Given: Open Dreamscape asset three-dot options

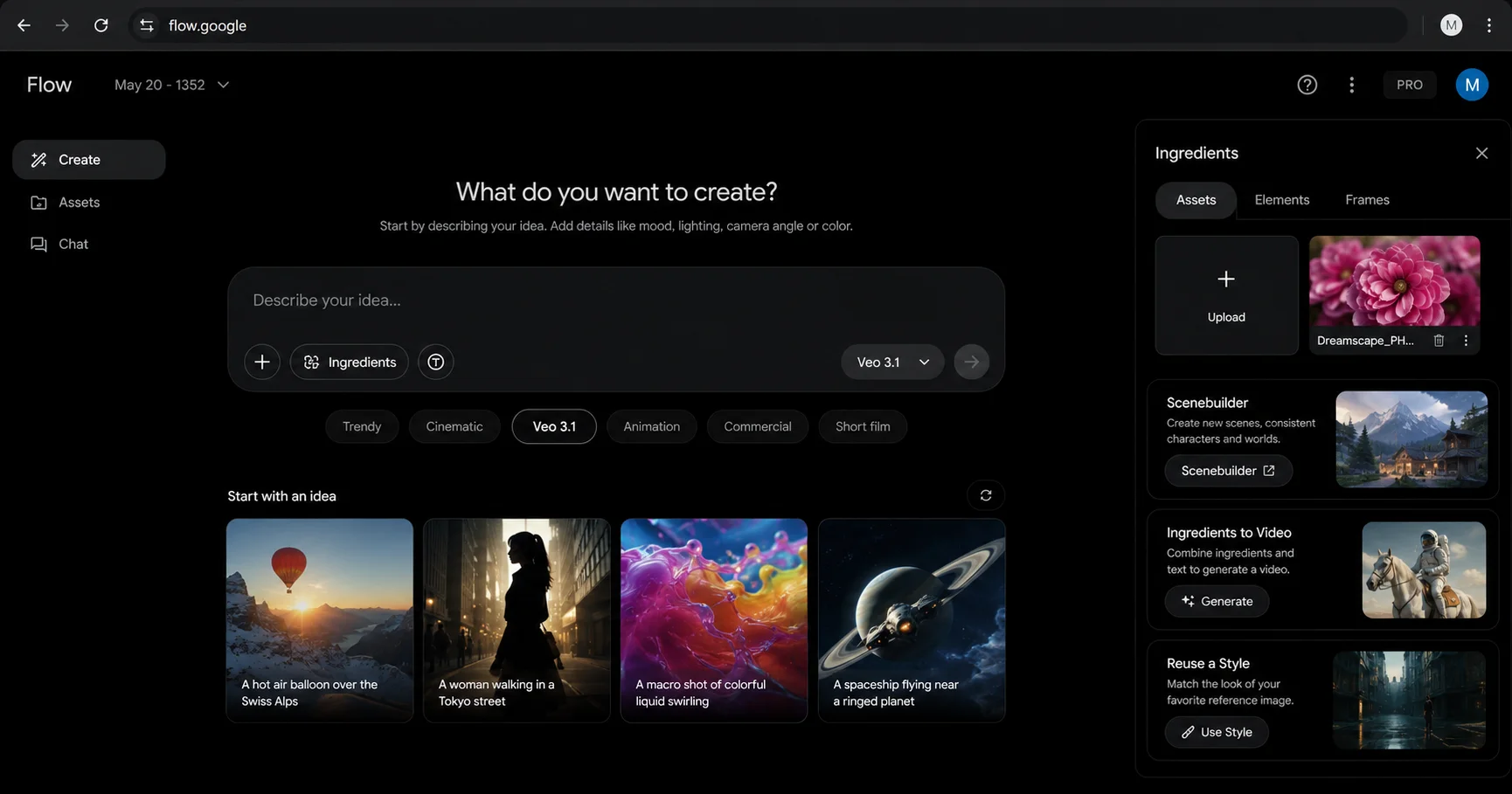Looking at the screenshot, I should click(x=1466, y=341).
